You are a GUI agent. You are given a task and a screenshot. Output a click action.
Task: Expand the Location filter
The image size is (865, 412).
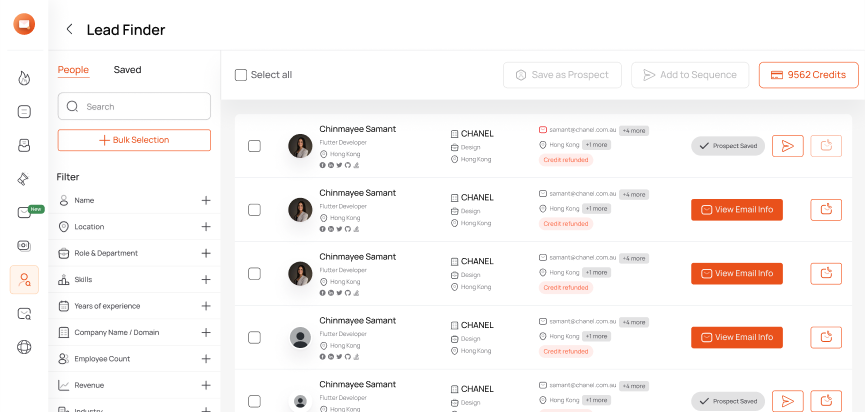pyautogui.click(x=206, y=227)
